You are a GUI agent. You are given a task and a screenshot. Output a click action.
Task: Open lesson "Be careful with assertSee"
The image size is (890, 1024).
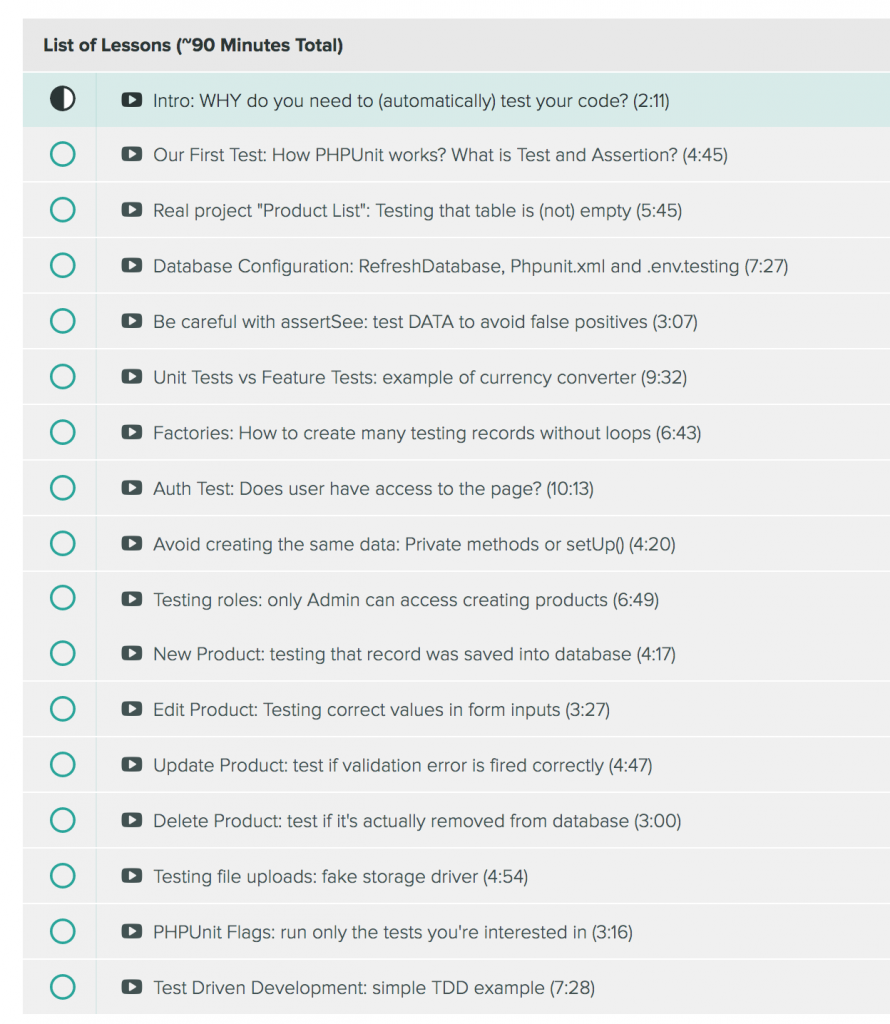pos(425,322)
